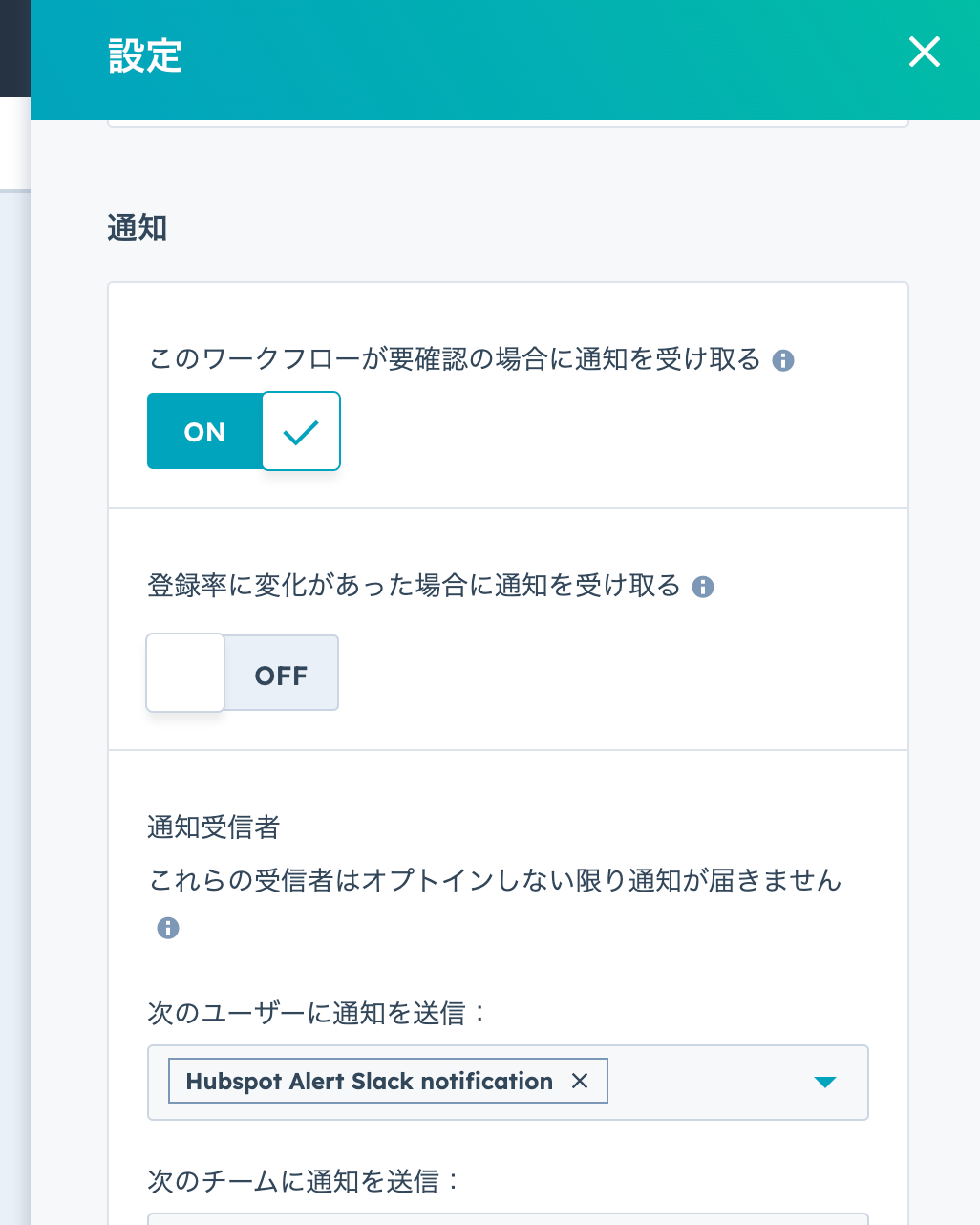Click the 通知 section heading
The width and height of the screenshot is (980, 1225).
pyautogui.click(x=138, y=228)
